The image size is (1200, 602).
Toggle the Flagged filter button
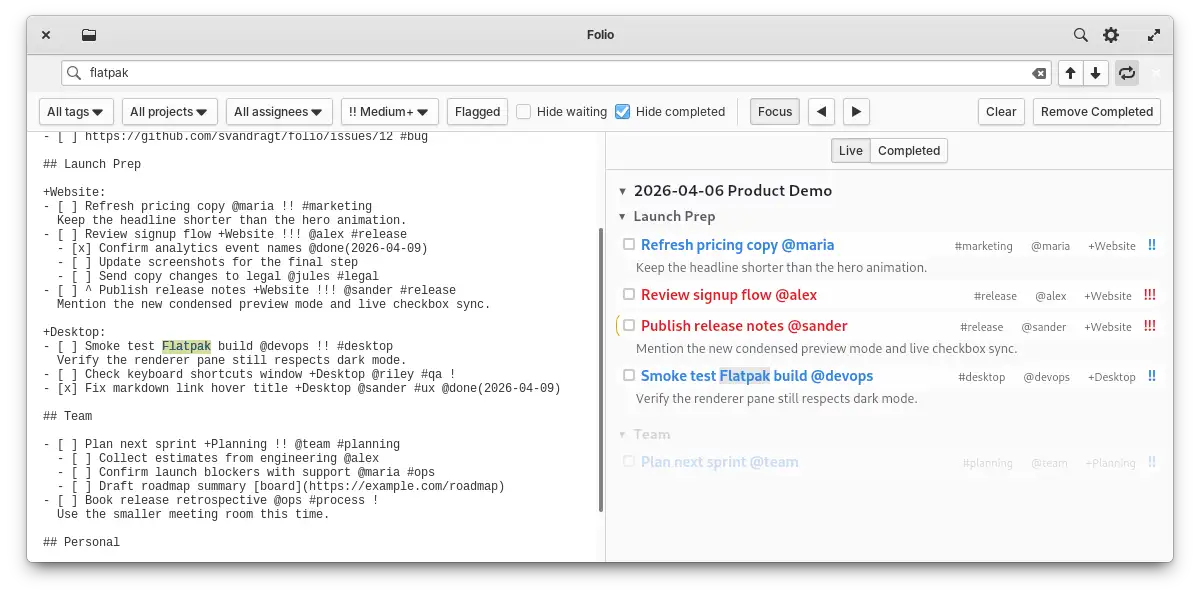[x=477, y=112]
